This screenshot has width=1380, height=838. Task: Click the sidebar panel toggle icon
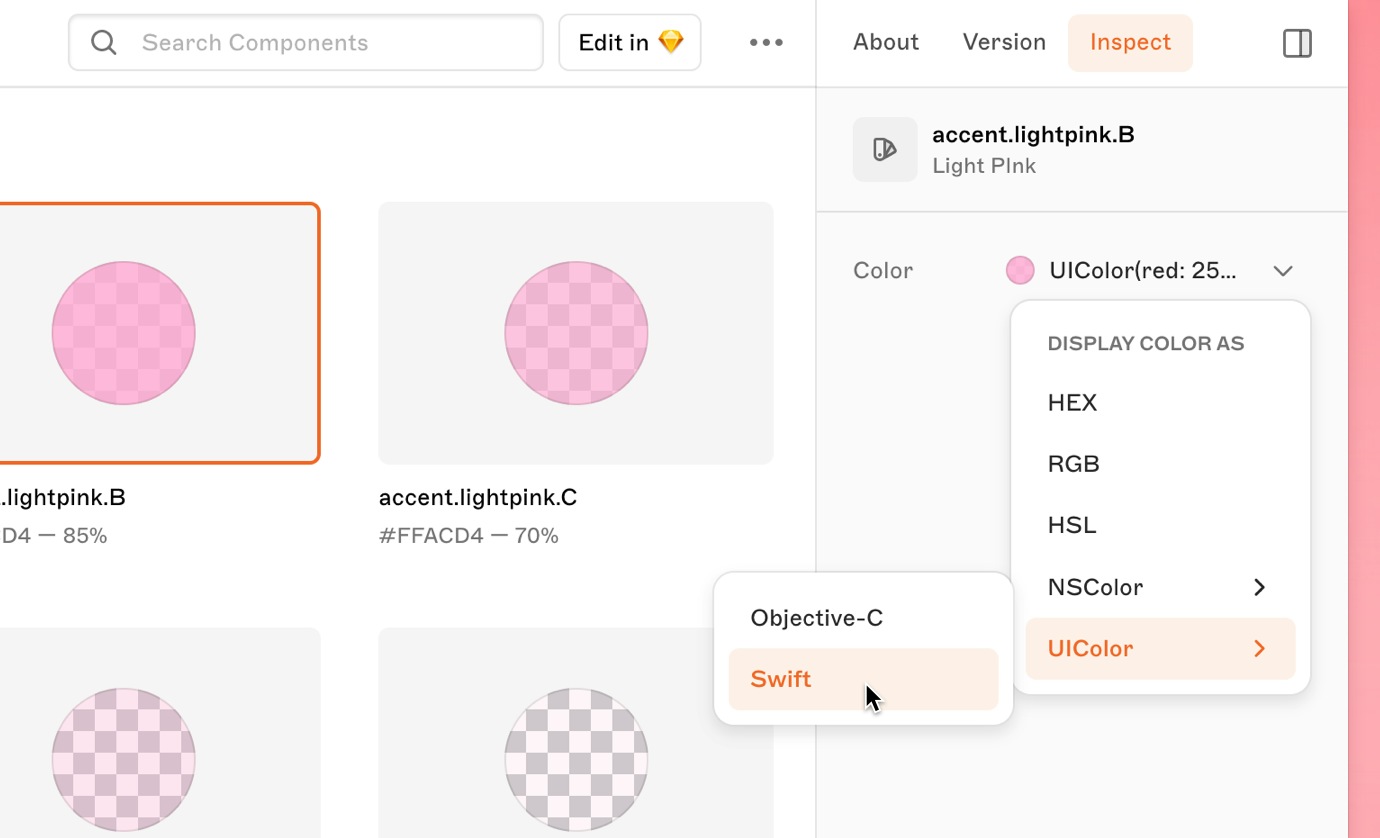(x=1296, y=43)
